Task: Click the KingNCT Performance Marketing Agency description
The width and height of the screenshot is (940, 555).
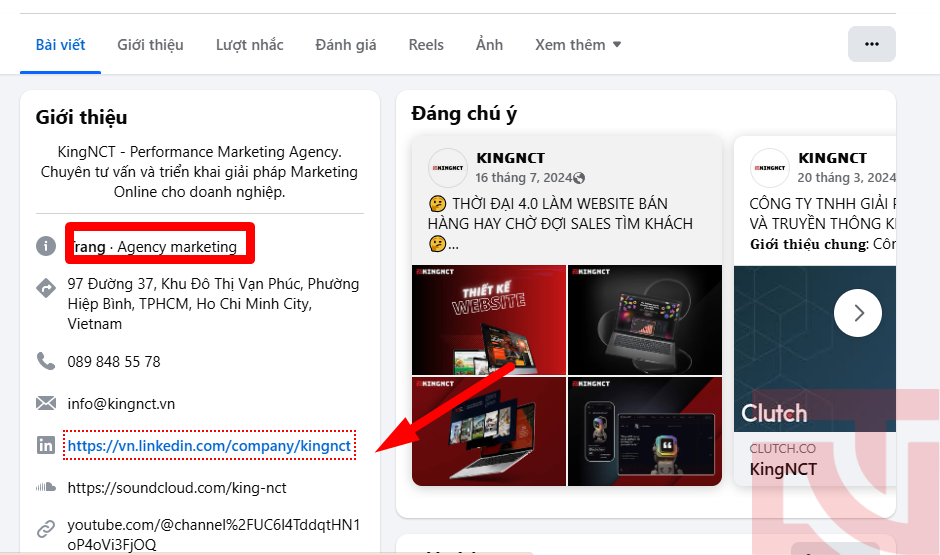Action: [x=199, y=172]
